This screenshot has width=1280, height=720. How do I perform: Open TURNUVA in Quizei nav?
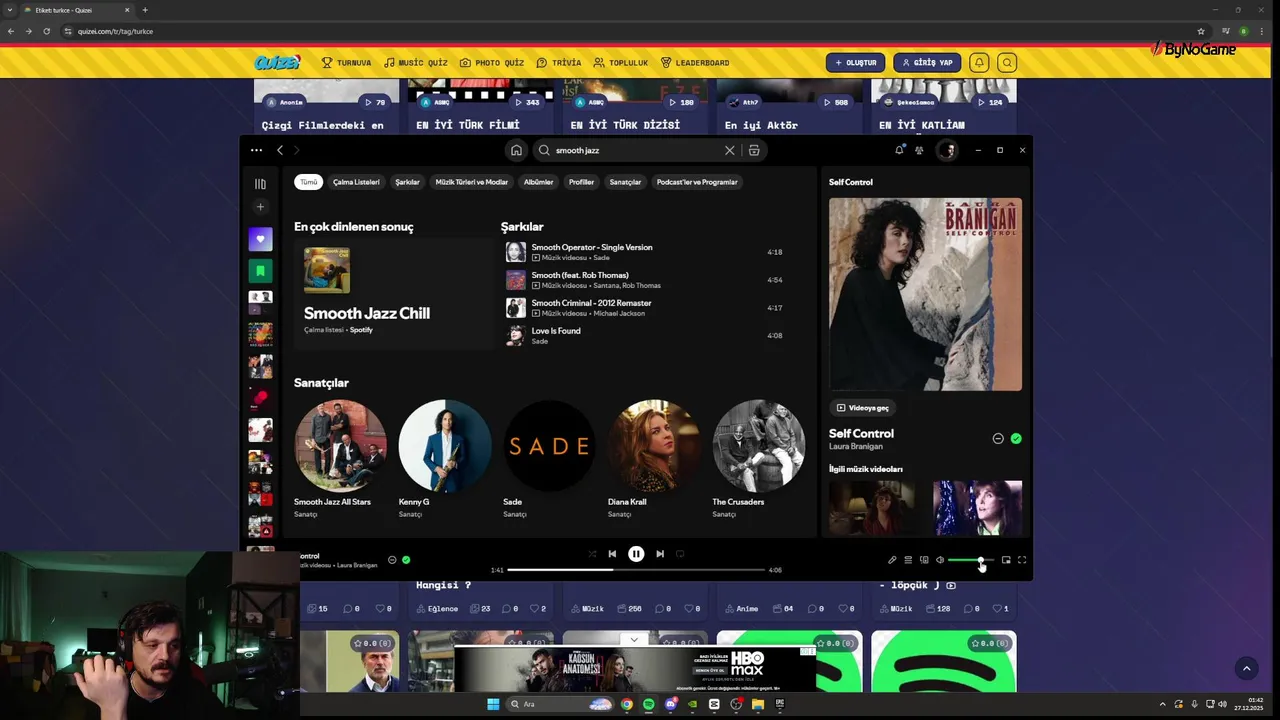[346, 63]
